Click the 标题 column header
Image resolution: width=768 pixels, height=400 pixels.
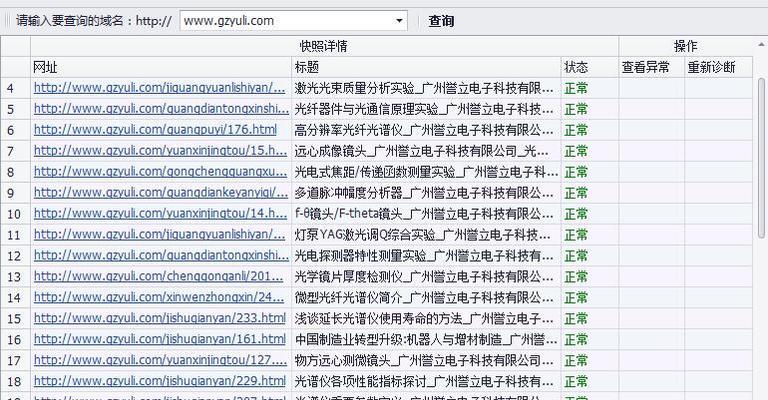coord(426,67)
